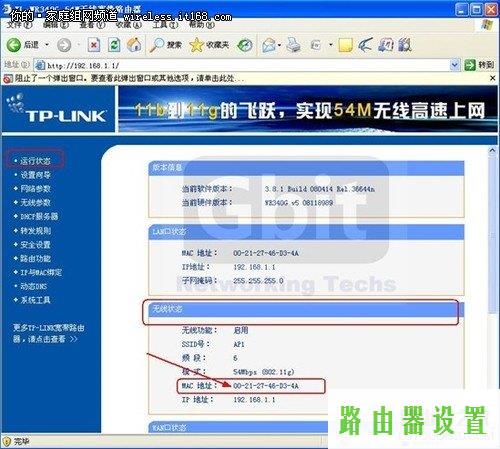The width and height of the screenshot is (500, 449).
Task: Click the 更多TP-LINK宽带路由器 link
Action: click(48, 333)
